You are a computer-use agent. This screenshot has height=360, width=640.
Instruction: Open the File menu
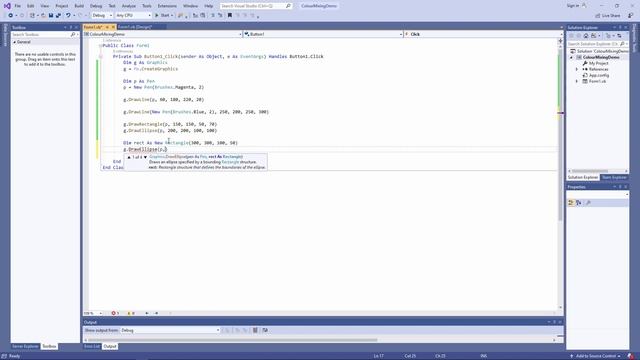click(18, 6)
